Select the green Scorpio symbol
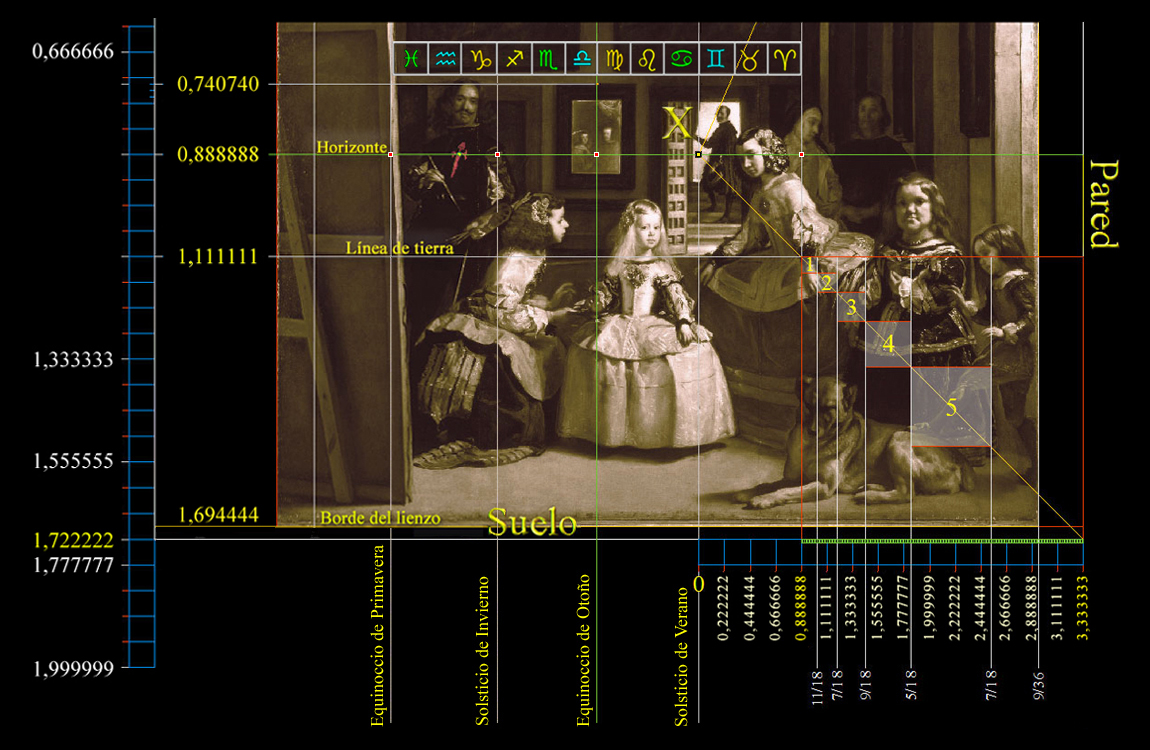Screen dimensions: 1150x750 (x=548, y=59)
